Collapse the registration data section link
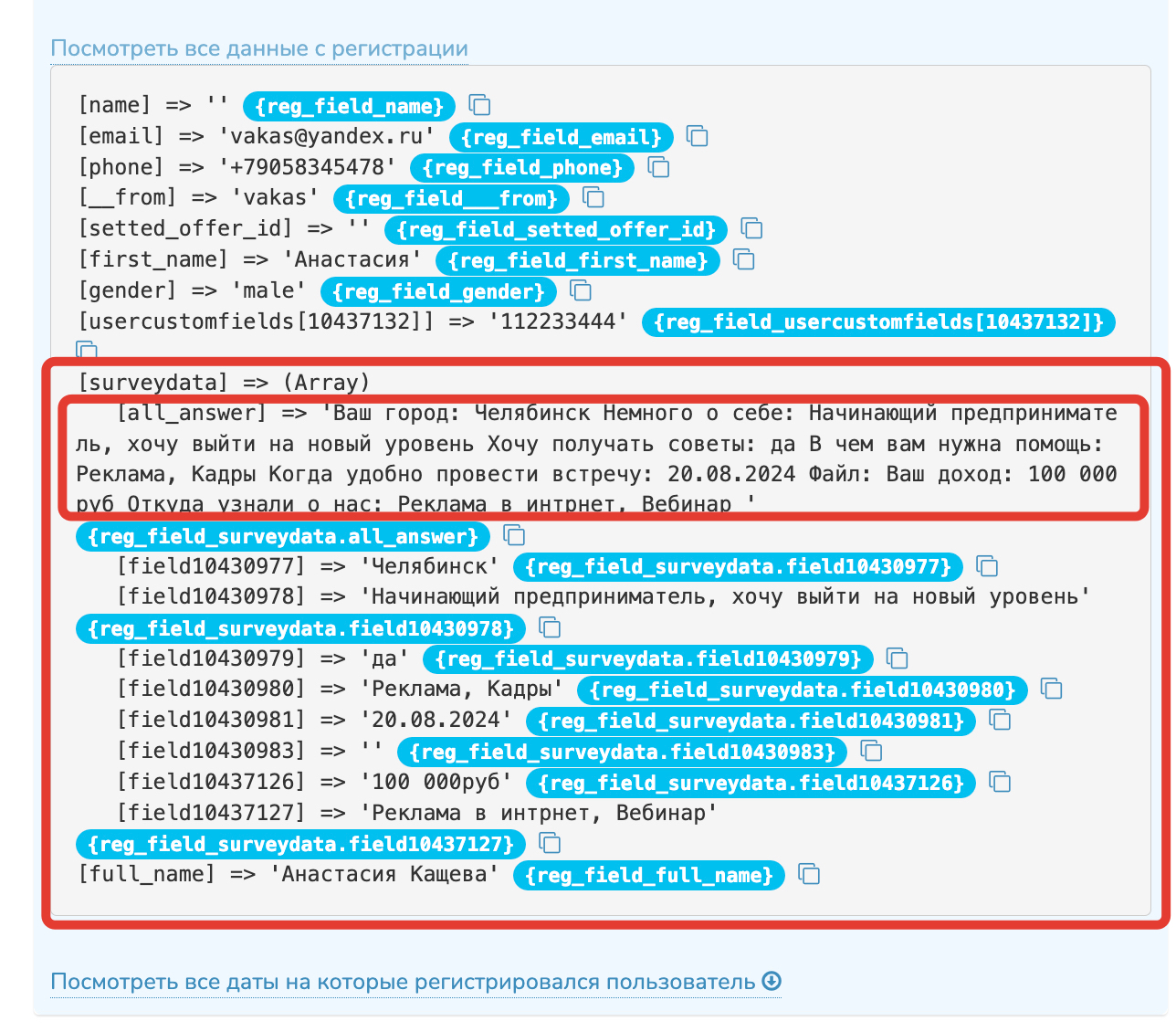This screenshot has height=1032, width=1176. pyautogui.click(x=259, y=49)
